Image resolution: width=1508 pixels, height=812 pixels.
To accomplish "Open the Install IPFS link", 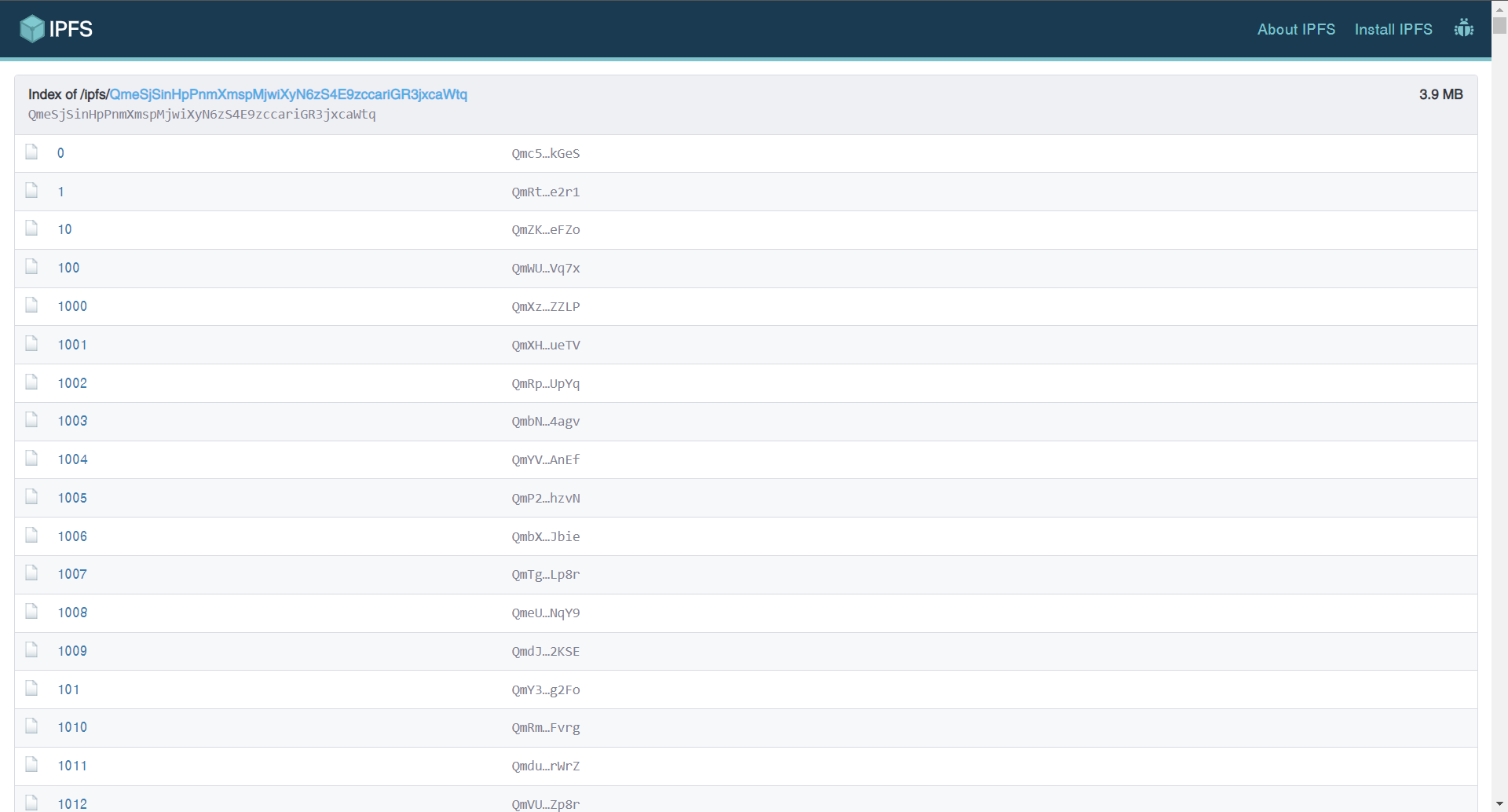I will pos(1393,29).
